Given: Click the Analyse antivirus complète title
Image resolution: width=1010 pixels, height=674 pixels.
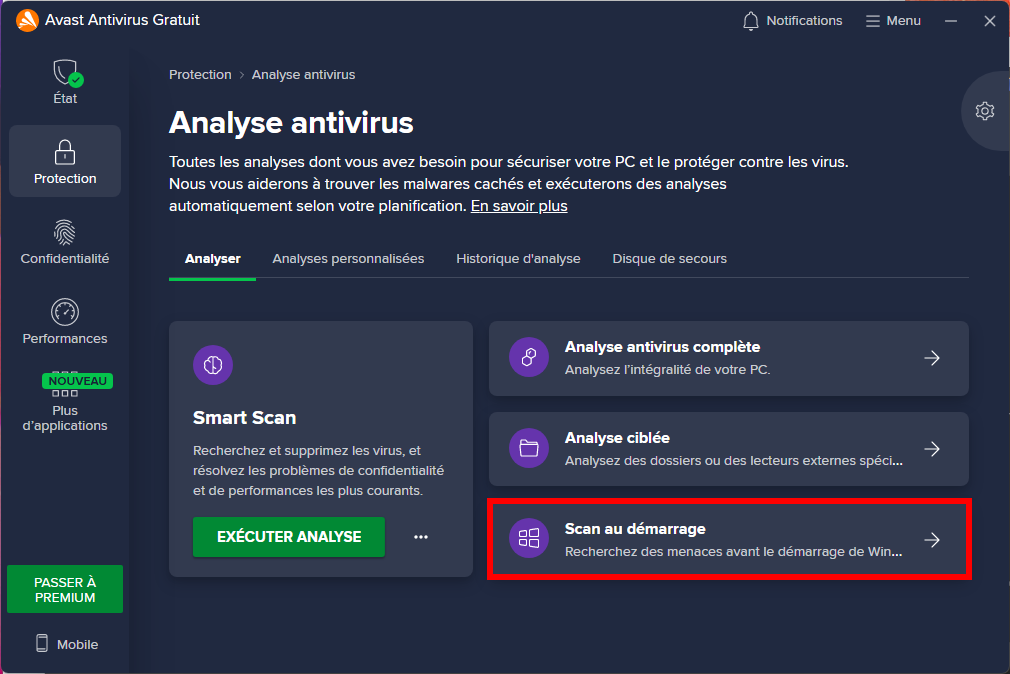Looking at the screenshot, I should (x=662, y=347).
